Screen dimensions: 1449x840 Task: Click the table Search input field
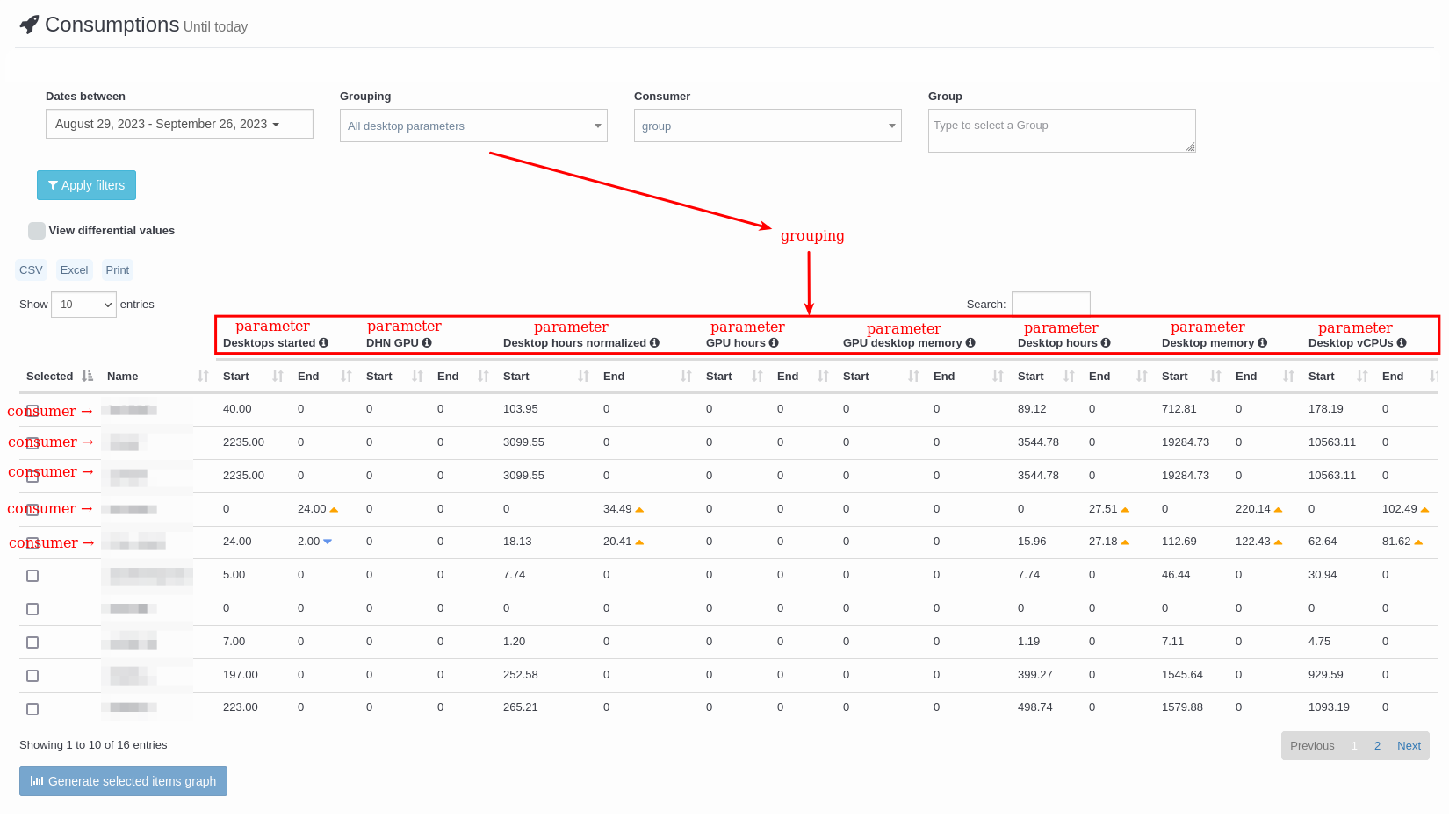[x=1050, y=304]
